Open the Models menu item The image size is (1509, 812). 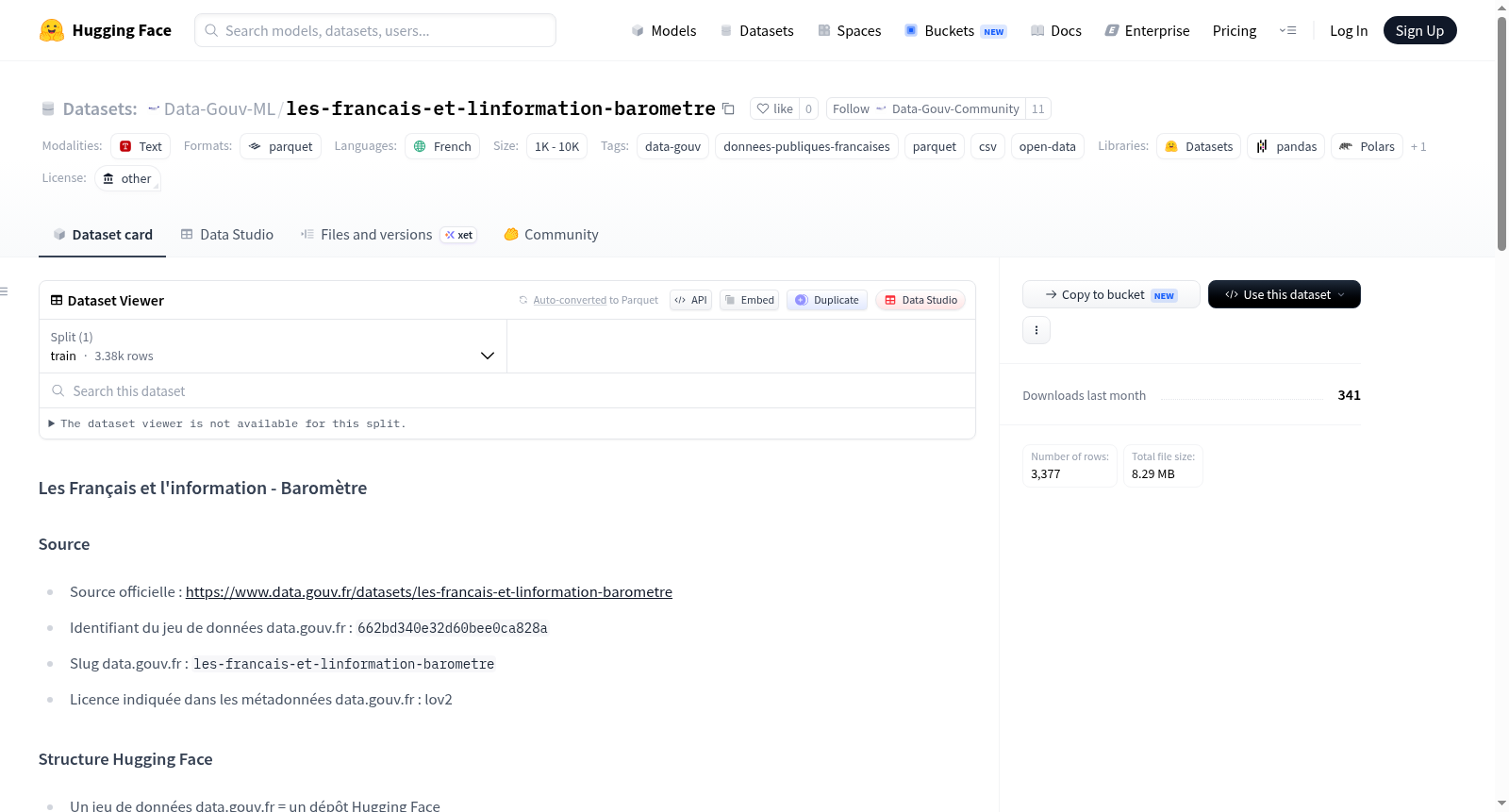[x=664, y=30]
